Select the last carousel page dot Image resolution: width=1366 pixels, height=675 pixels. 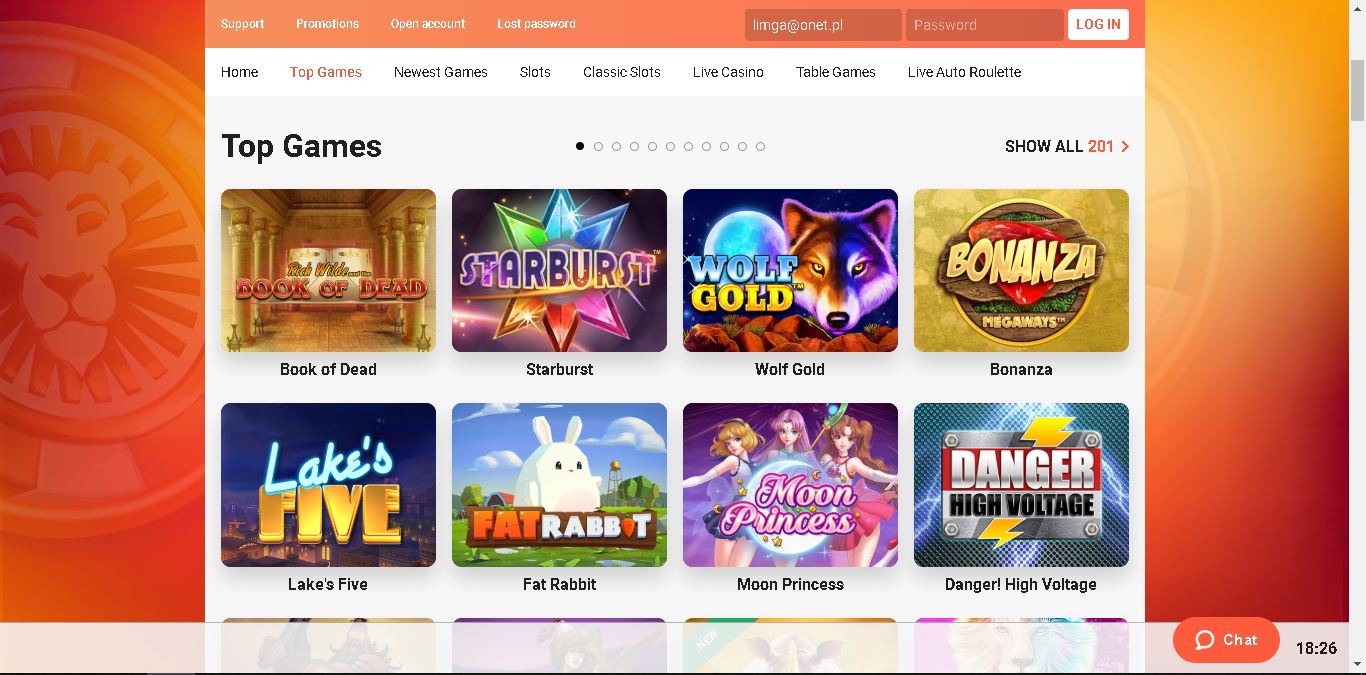click(x=760, y=146)
